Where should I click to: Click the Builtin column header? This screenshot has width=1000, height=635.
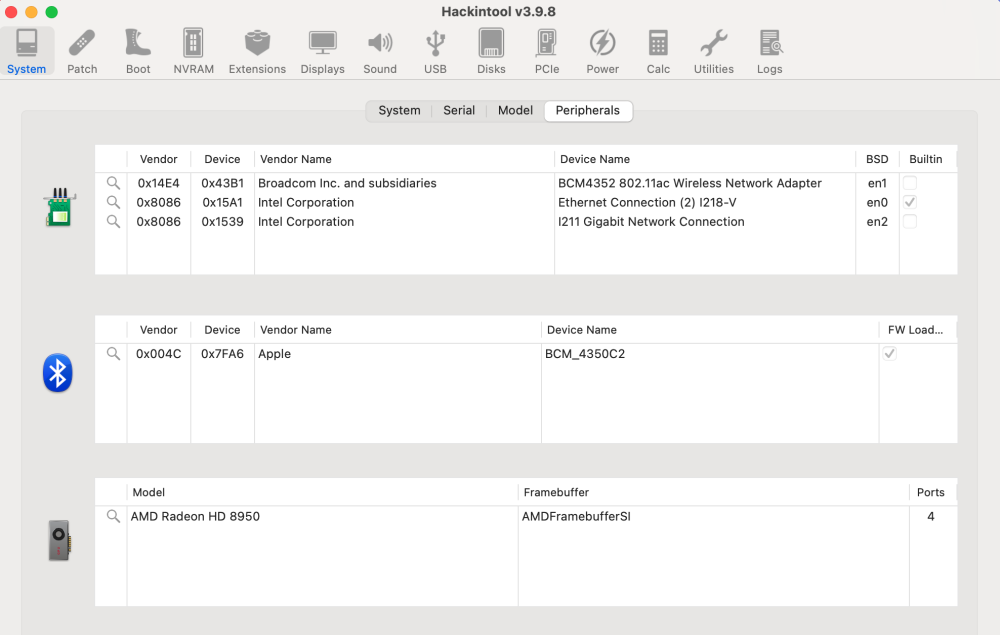[926, 159]
